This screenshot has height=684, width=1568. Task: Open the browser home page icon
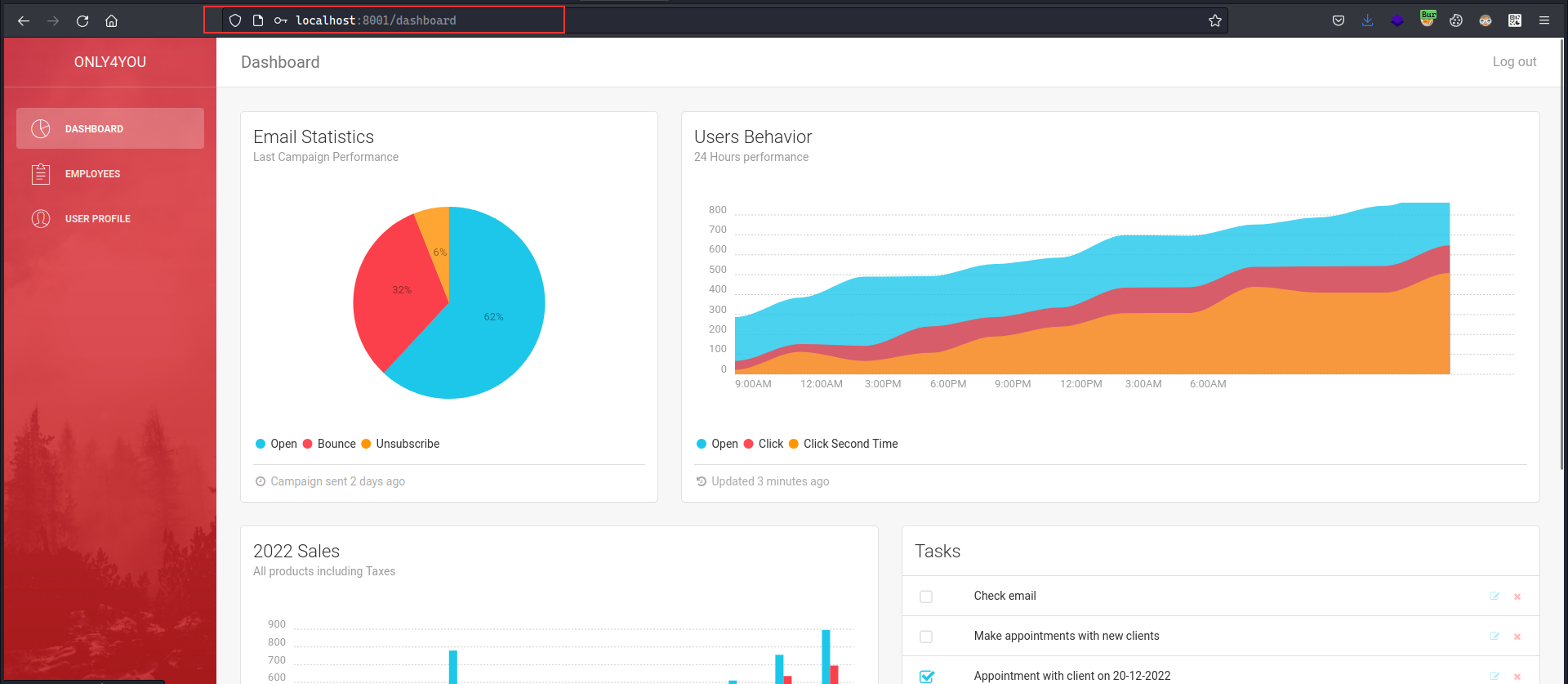click(x=112, y=20)
